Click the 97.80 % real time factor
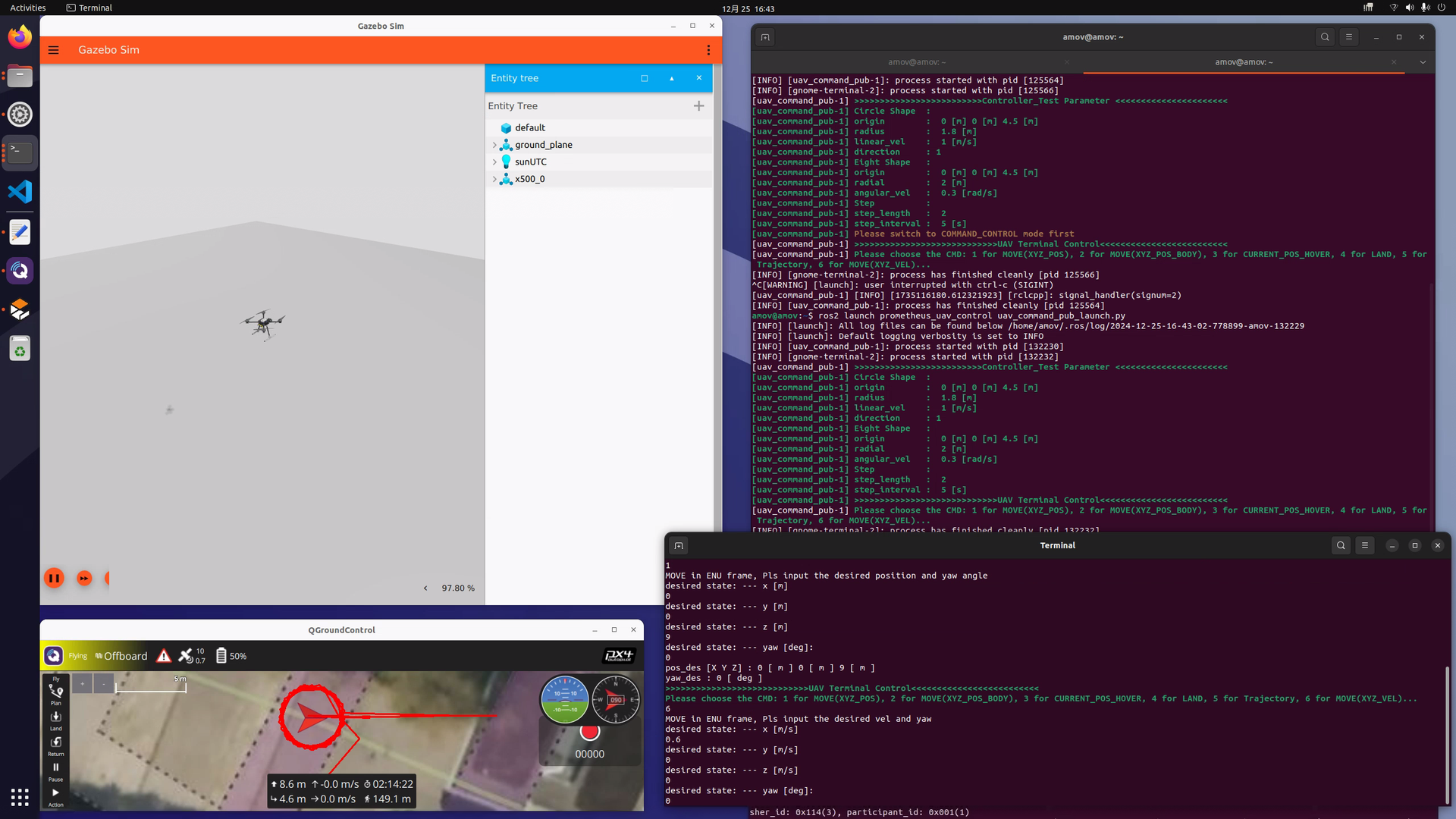1456x819 pixels. point(458,588)
